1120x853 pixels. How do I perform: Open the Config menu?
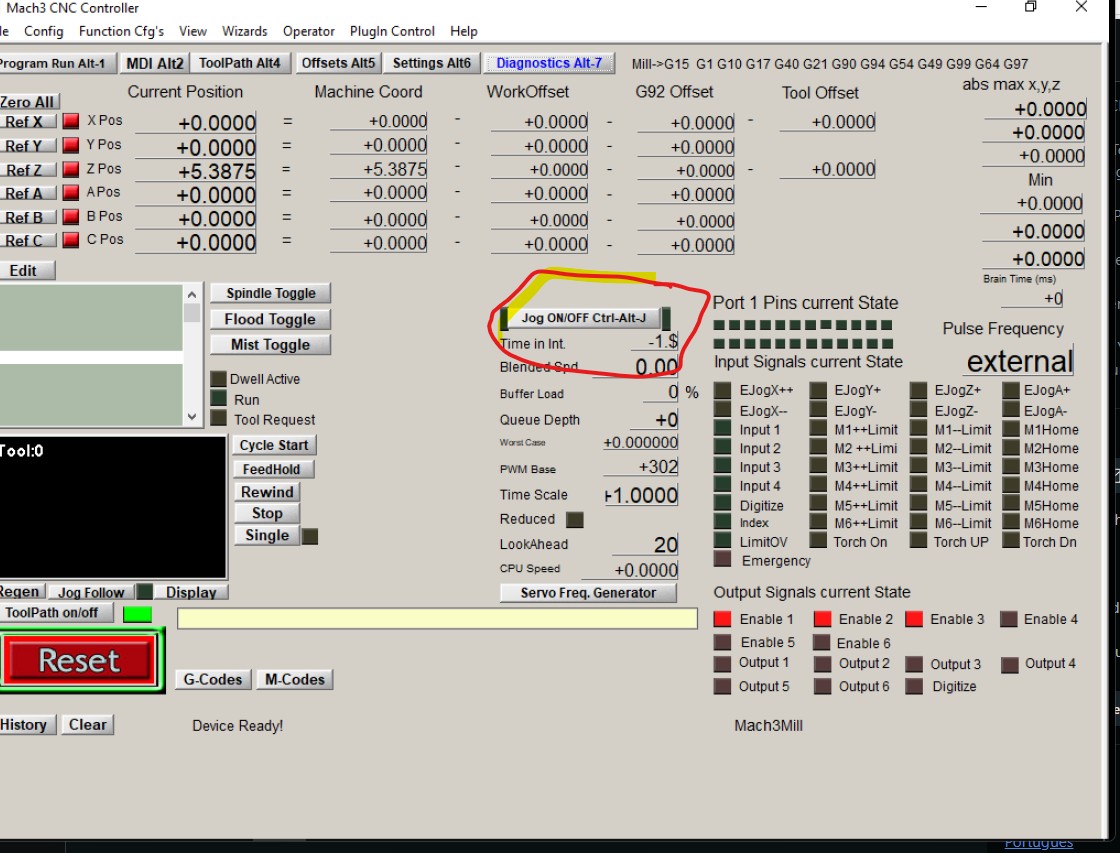pyautogui.click(x=44, y=31)
